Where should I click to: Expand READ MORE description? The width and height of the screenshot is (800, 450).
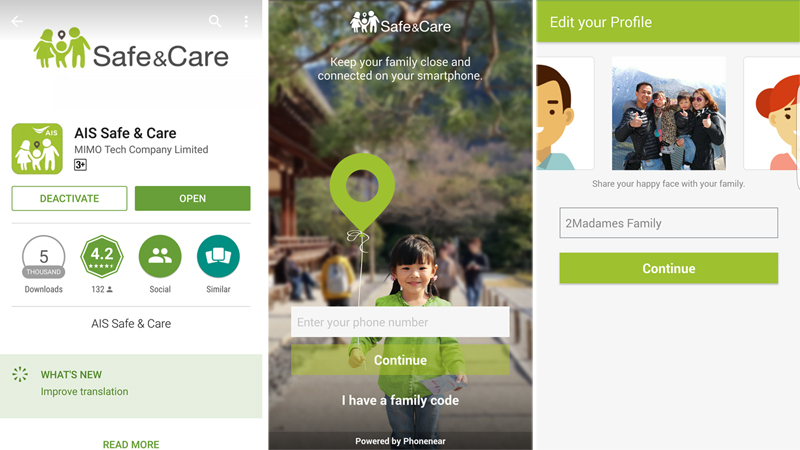tap(131, 444)
